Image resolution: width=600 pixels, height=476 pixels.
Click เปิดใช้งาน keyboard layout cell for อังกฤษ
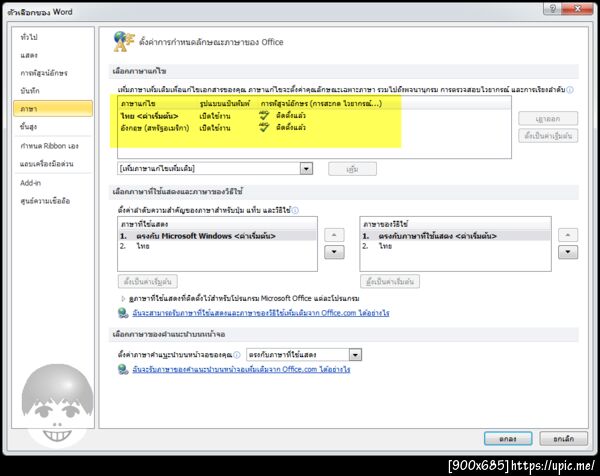click(215, 128)
